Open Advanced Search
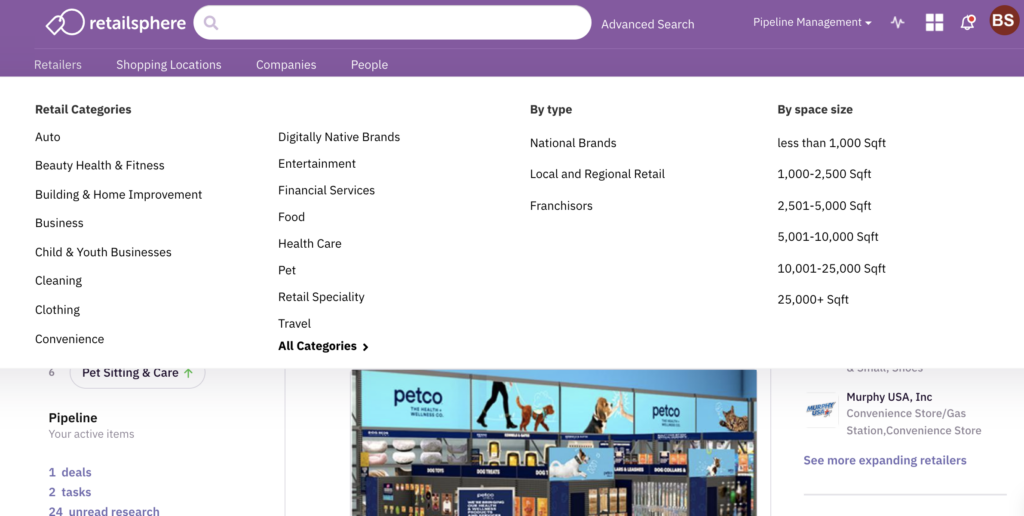The image size is (1024, 516). point(648,24)
